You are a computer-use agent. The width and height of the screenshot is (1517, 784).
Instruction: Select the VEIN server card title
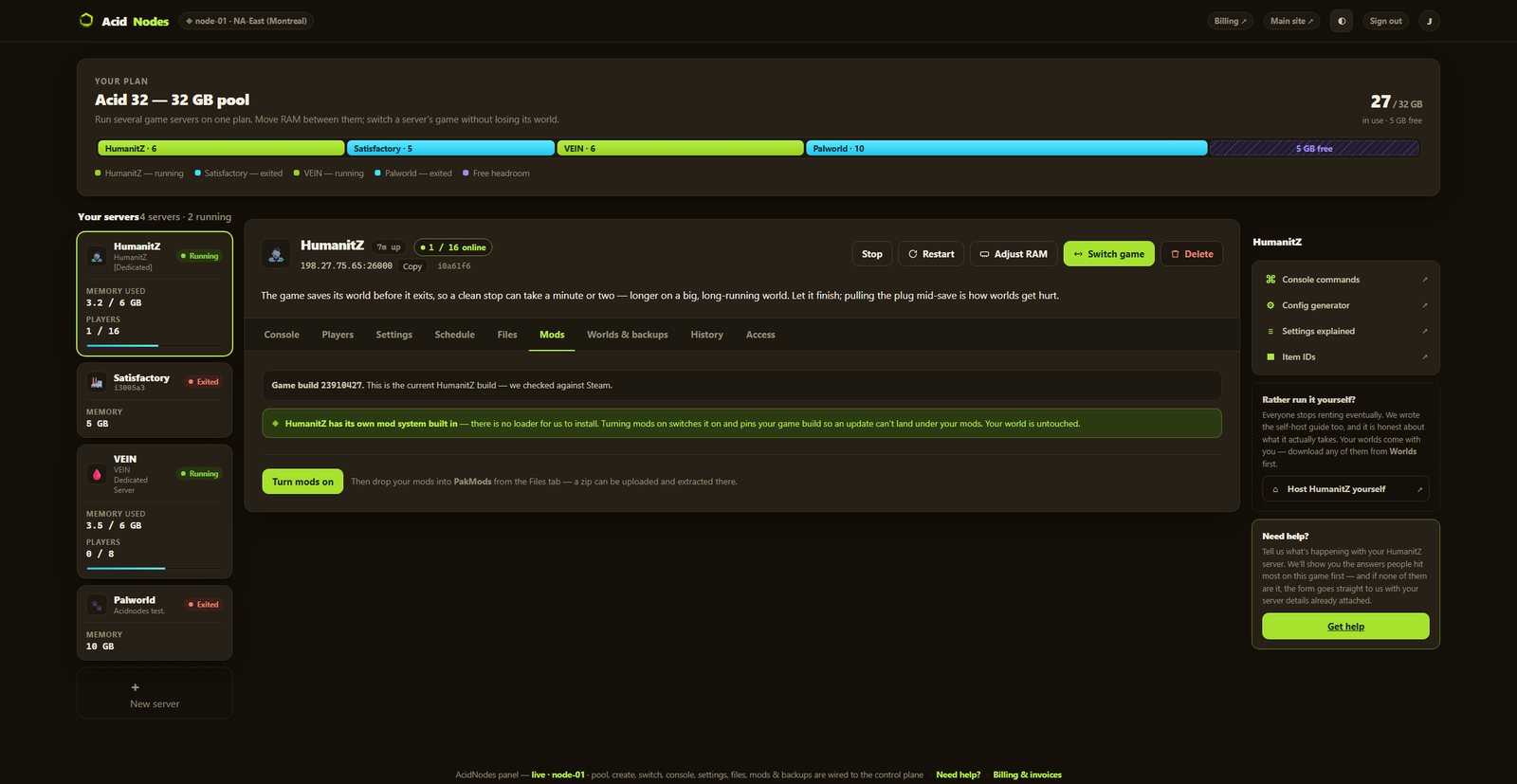point(125,459)
